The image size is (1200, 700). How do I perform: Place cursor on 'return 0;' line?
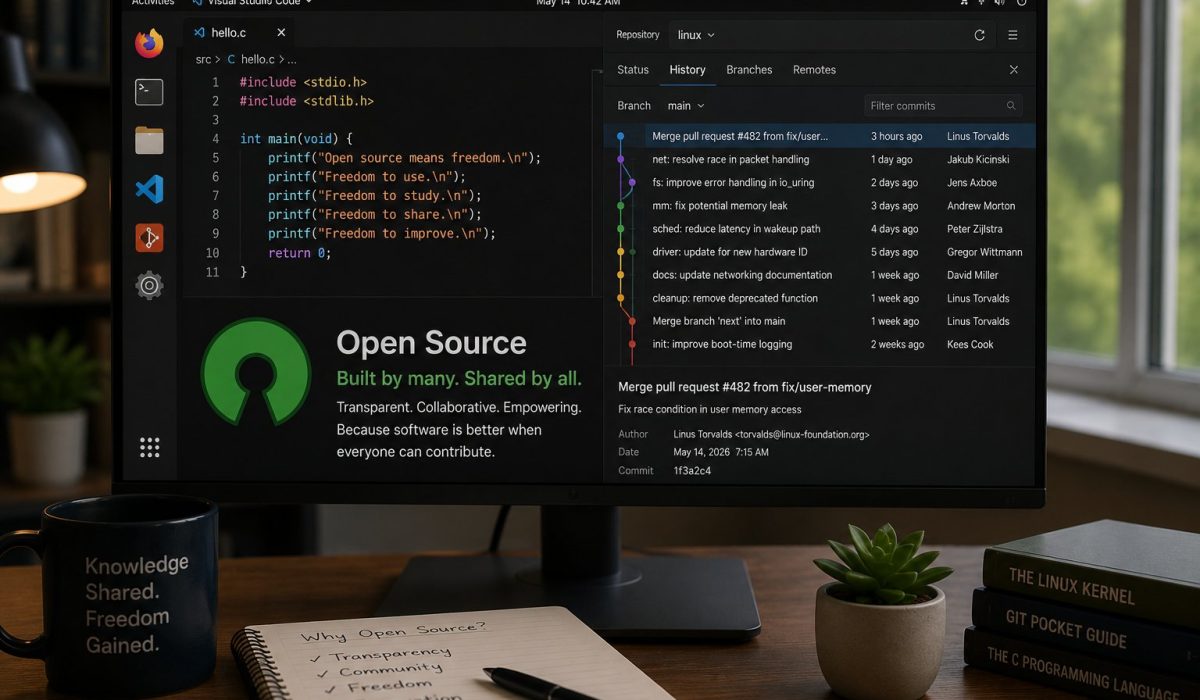pos(299,253)
